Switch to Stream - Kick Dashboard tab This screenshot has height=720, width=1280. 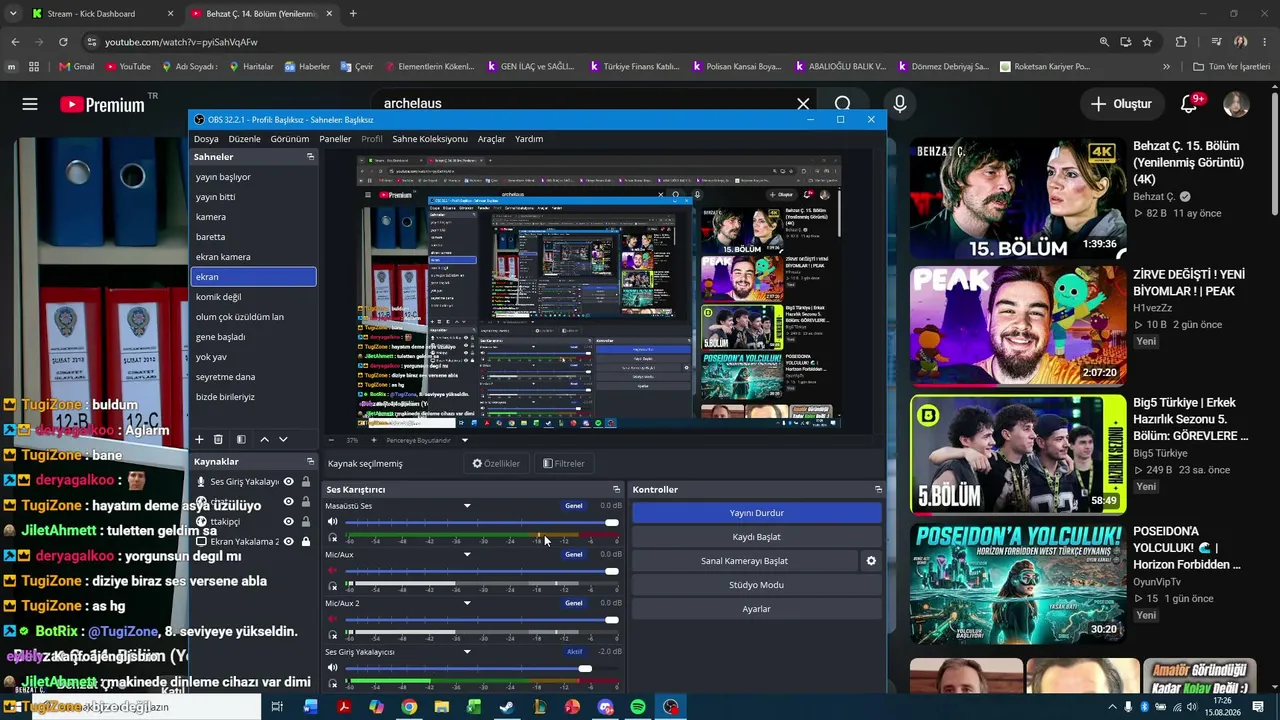coord(102,14)
